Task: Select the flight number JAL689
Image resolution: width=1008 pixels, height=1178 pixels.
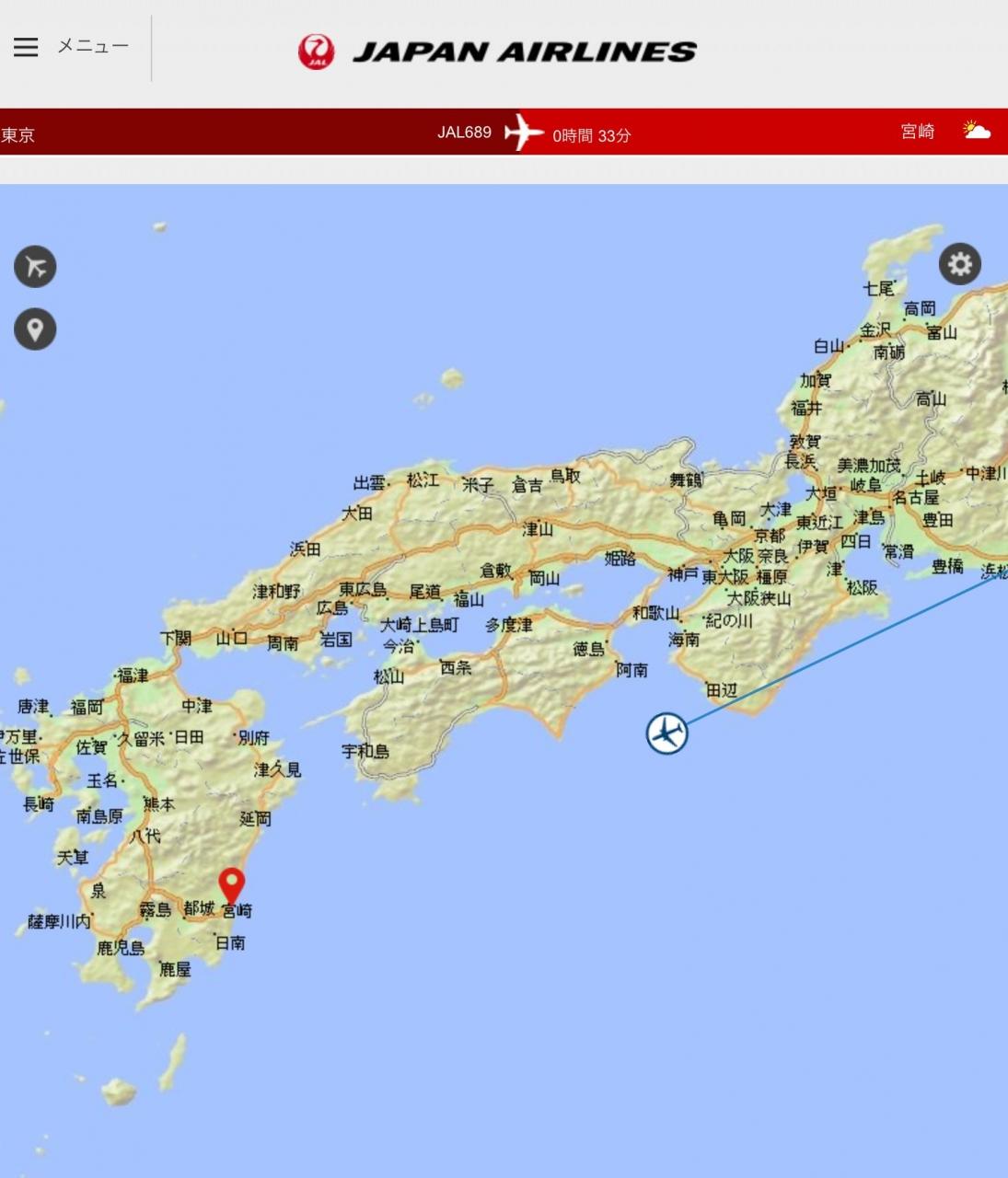Action: click(x=464, y=133)
